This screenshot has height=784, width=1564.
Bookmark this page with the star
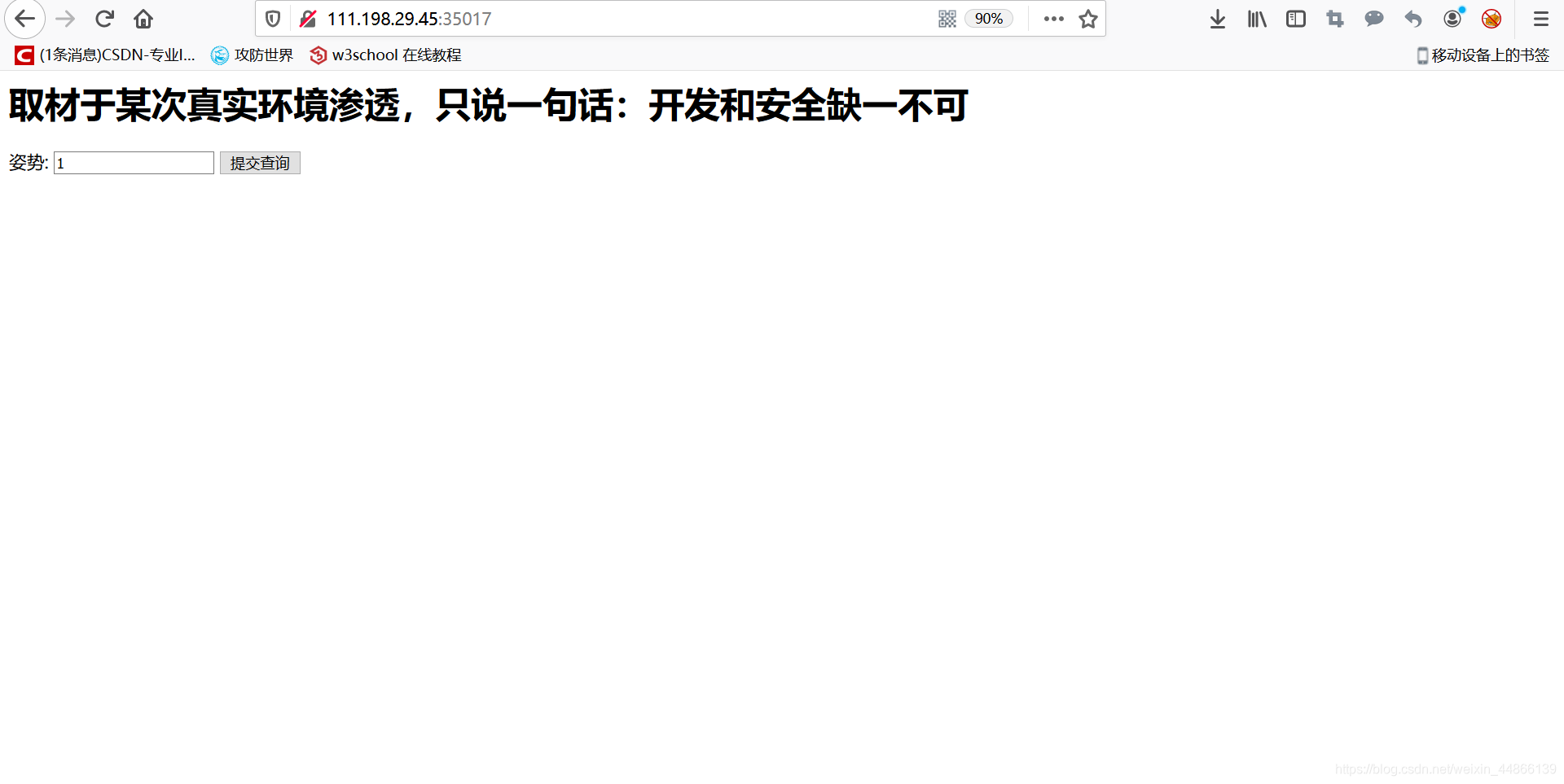click(x=1088, y=18)
